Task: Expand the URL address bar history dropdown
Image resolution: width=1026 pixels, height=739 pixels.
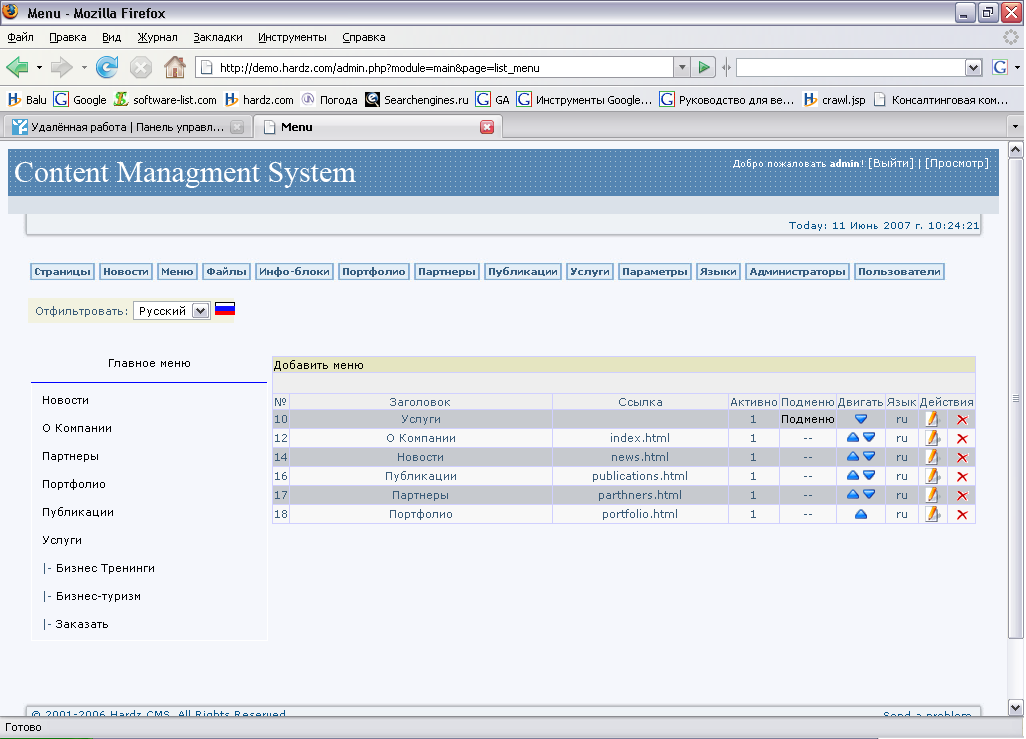Action: 682,67
